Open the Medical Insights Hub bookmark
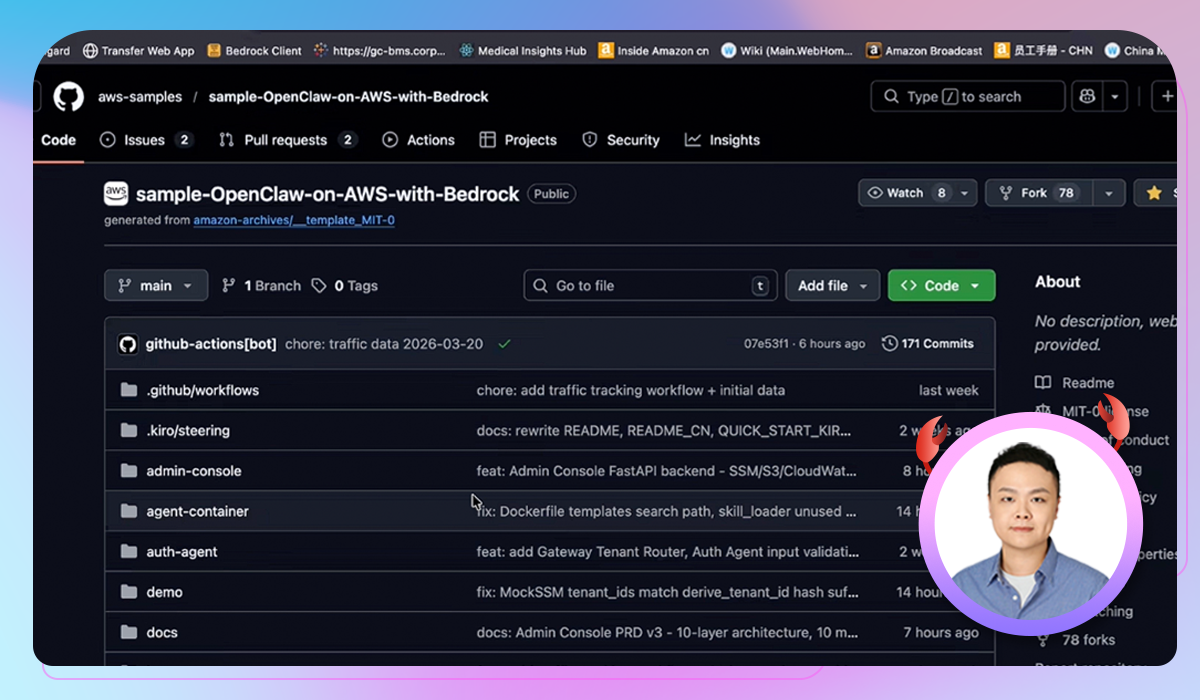The image size is (1200, 700). coord(522,51)
